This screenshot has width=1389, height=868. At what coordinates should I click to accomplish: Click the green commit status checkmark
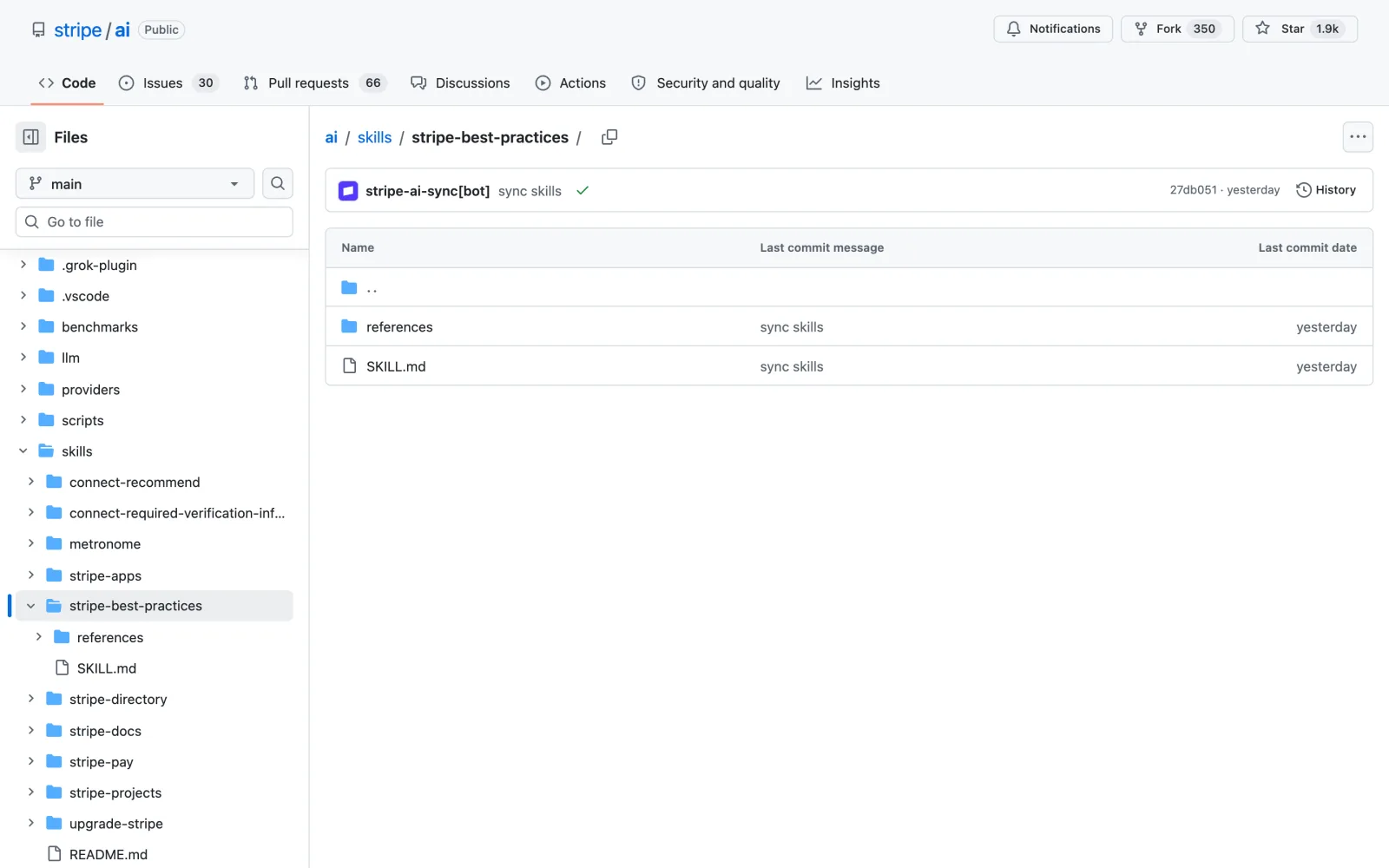pyautogui.click(x=583, y=190)
